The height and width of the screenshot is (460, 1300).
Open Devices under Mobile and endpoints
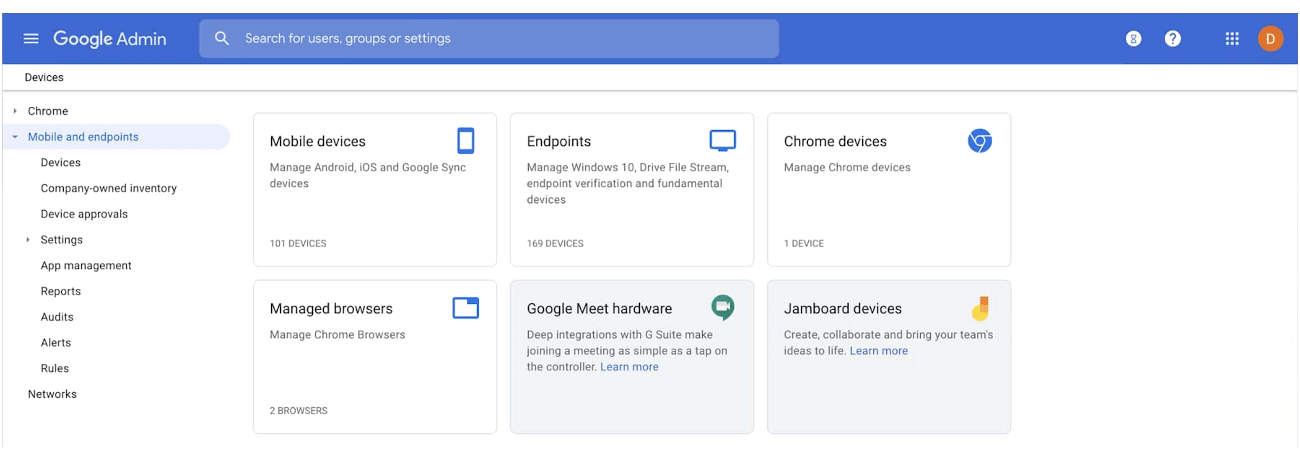(x=61, y=163)
